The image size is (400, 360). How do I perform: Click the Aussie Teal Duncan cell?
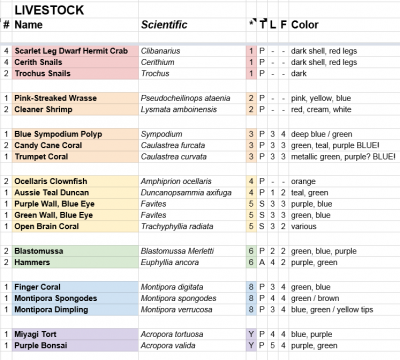(76, 193)
